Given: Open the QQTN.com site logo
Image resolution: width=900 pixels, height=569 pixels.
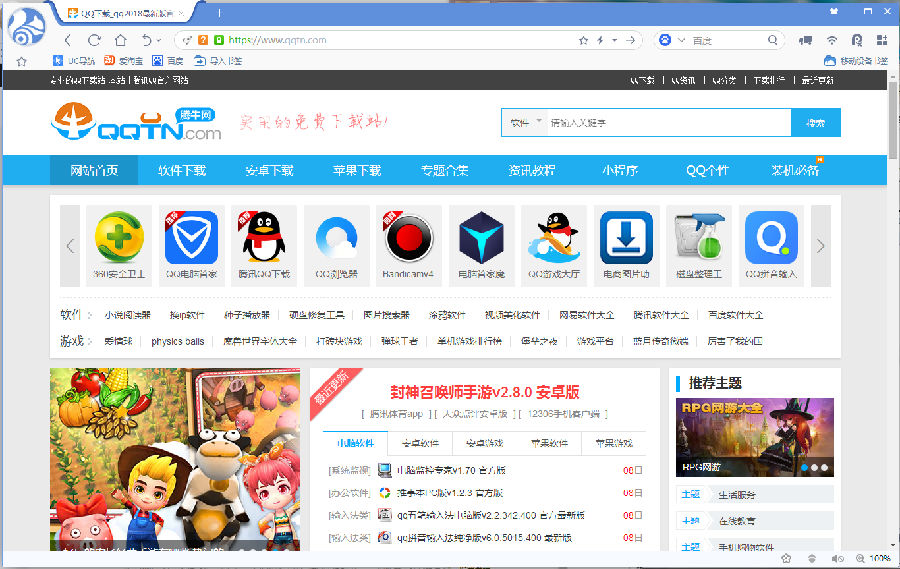Looking at the screenshot, I should [136, 122].
